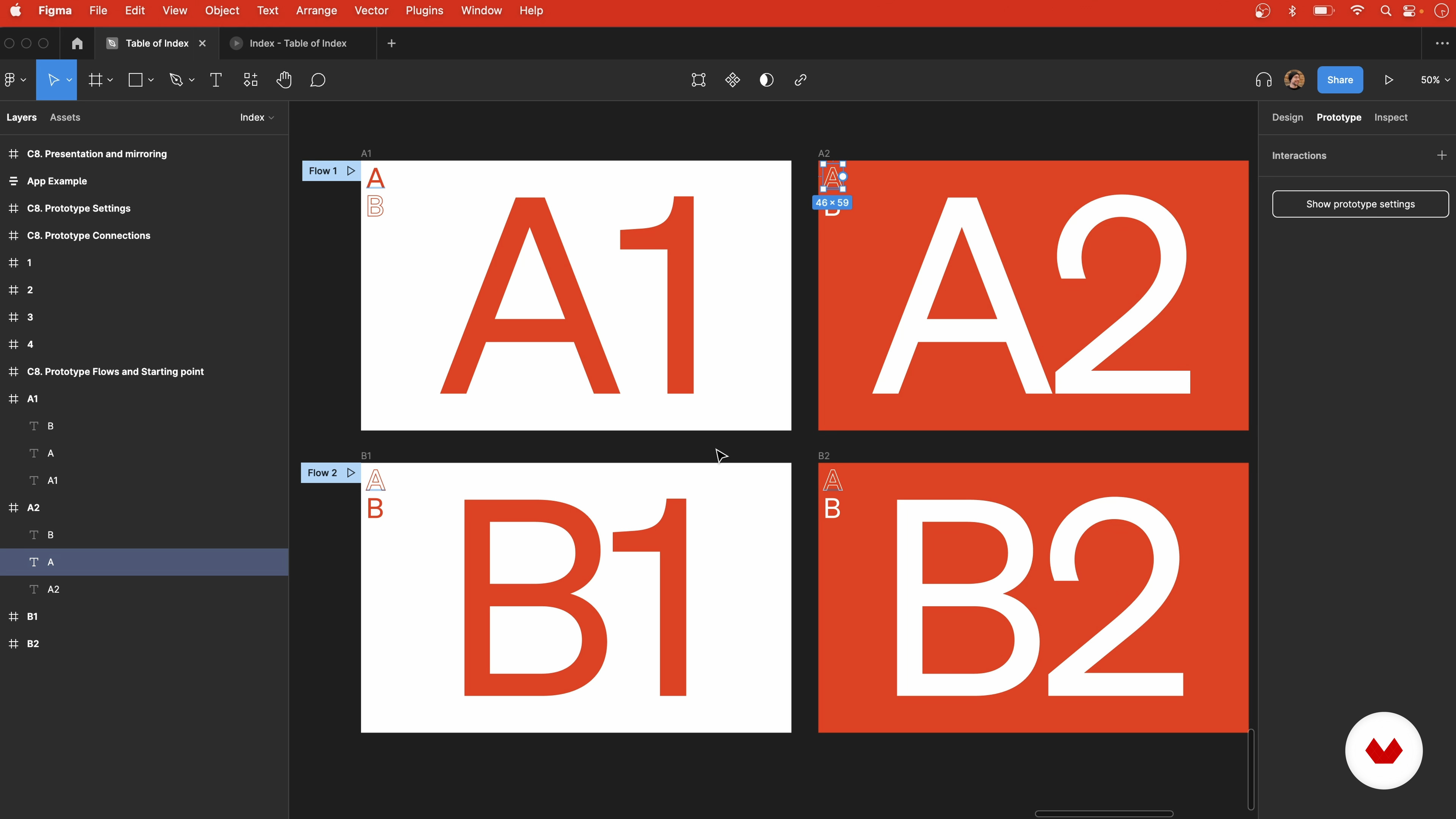Switch to the Layers tab
Image resolution: width=1456 pixels, height=819 pixels.
[22, 117]
